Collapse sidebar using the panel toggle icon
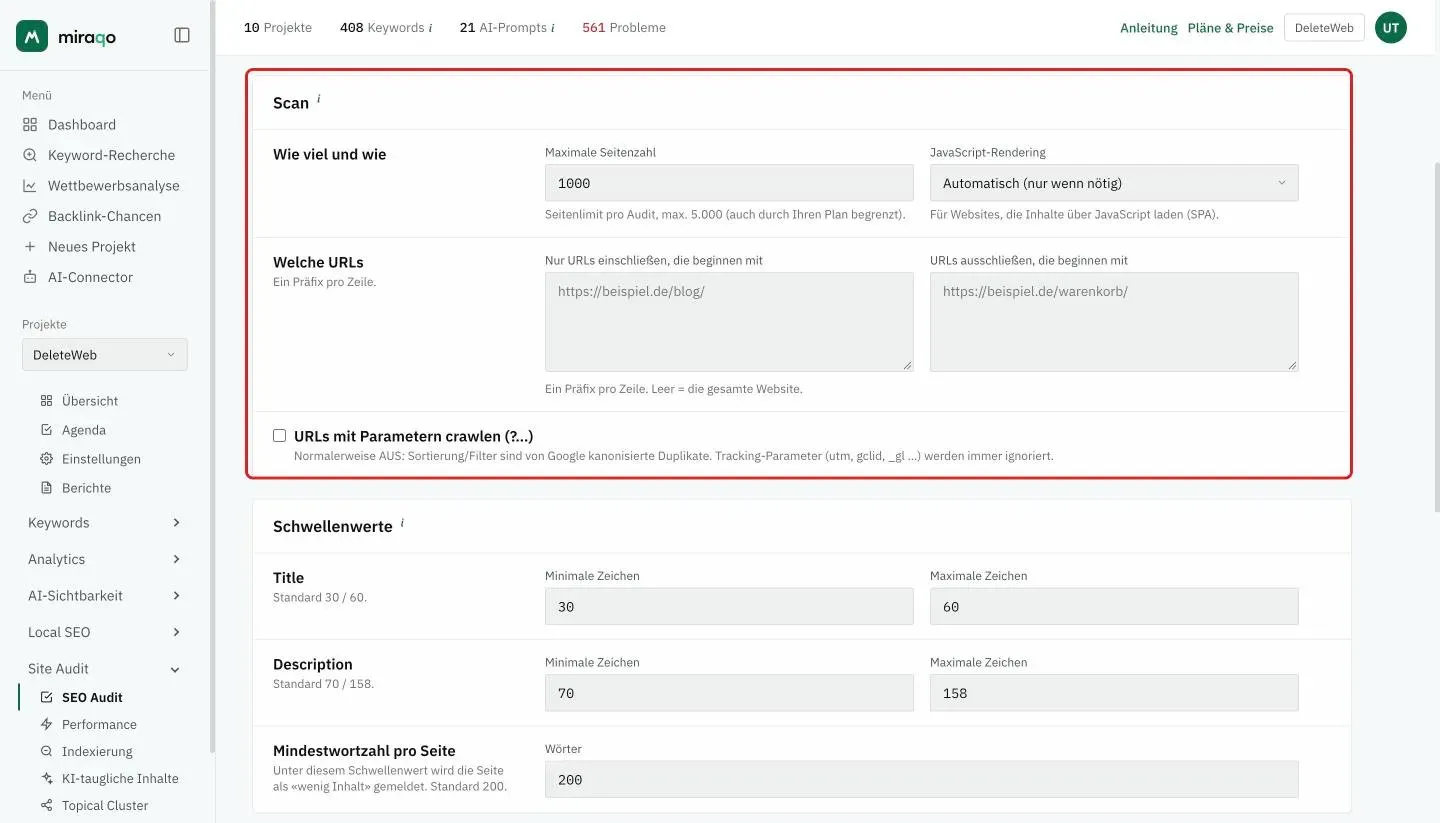Viewport: 1440px width, 823px height. 182,35
